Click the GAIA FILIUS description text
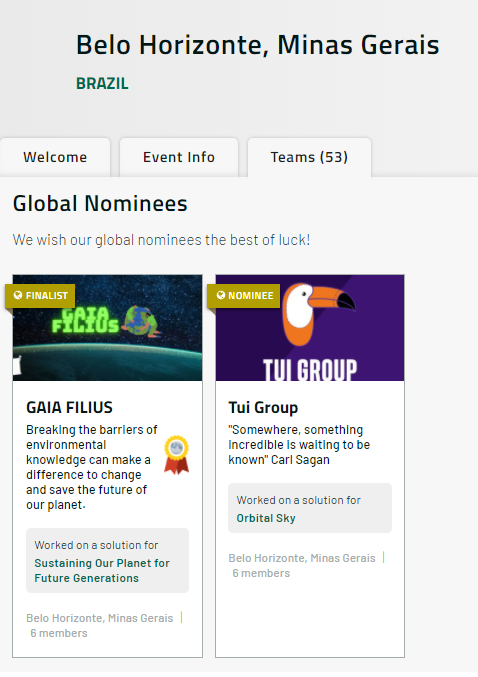The width and height of the screenshot is (478, 677). 92,467
